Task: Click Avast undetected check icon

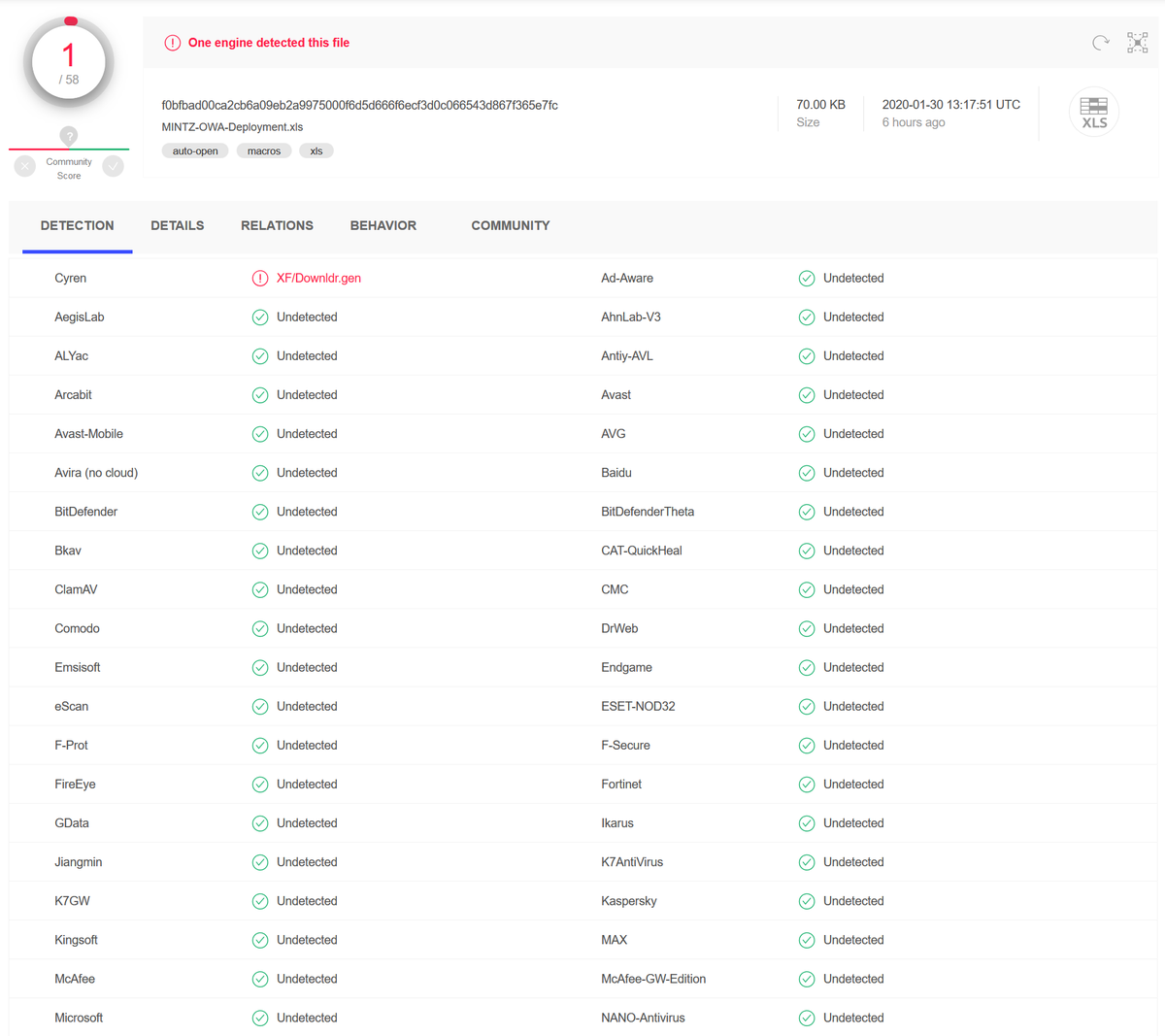Action: [807, 395]
